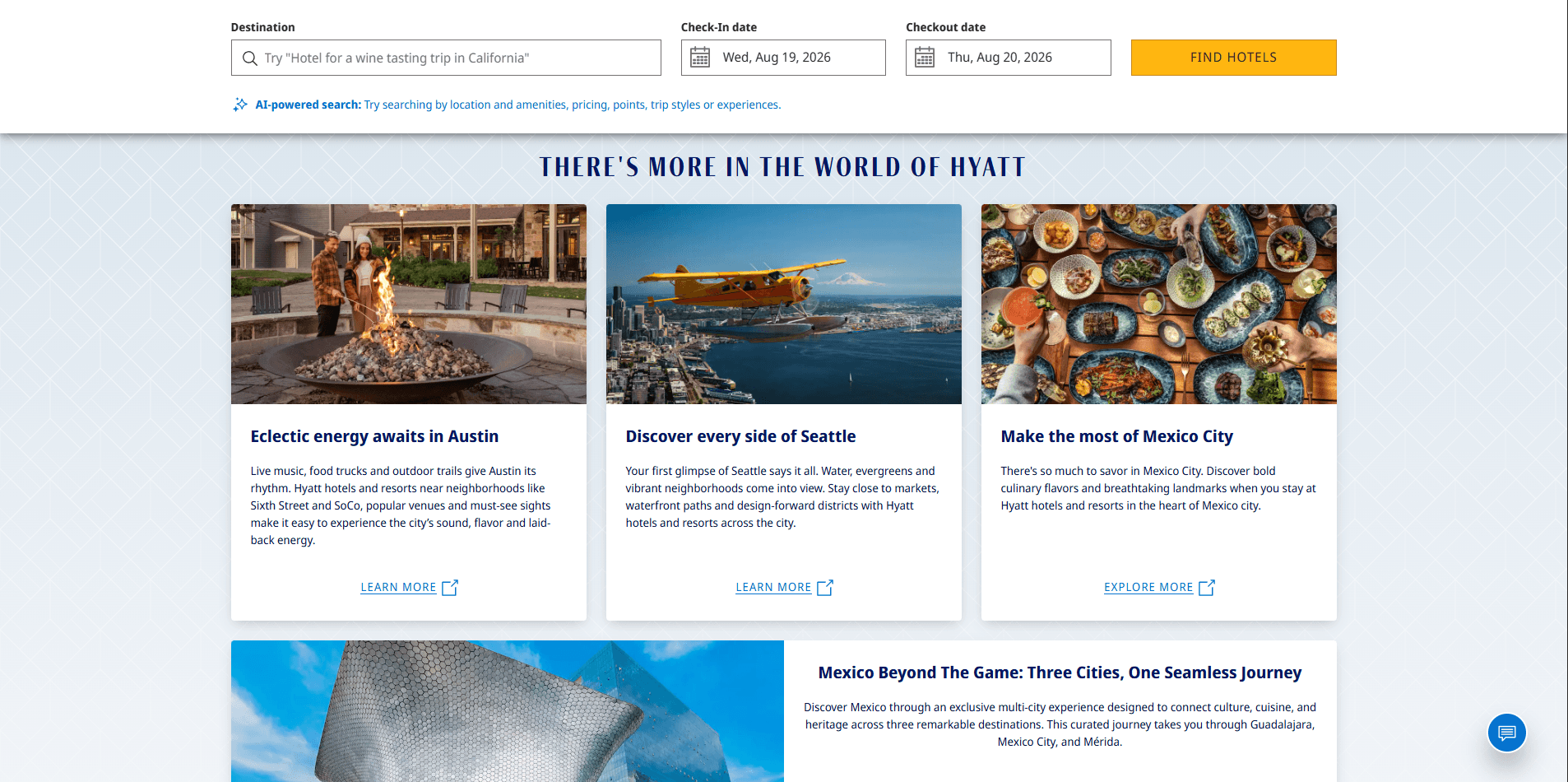The image size is (1568, 782).
Task: Click the Seattle first glimpse description paragraph
Action: [782, 497]
